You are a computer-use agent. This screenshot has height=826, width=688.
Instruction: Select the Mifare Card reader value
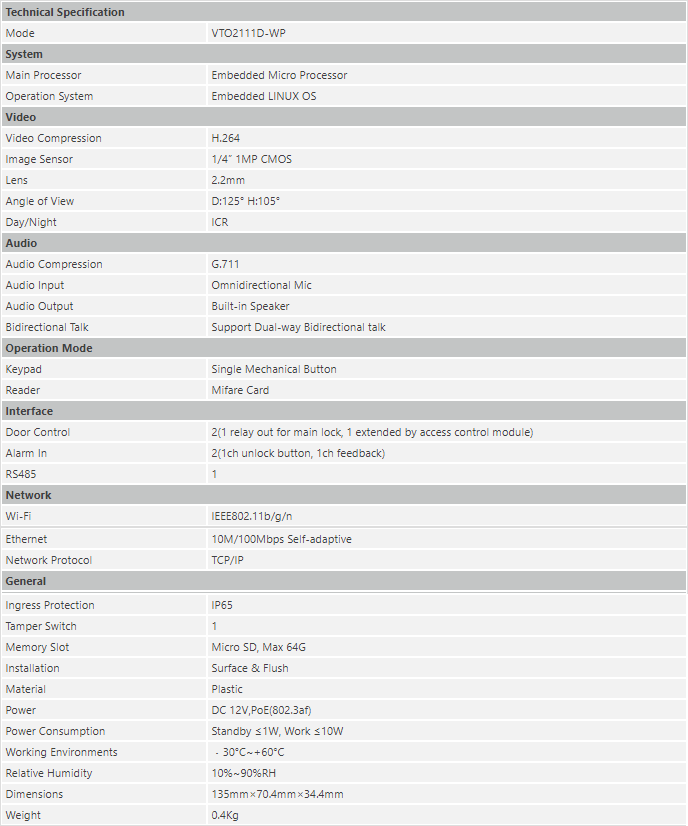click(x=240, y=390)
